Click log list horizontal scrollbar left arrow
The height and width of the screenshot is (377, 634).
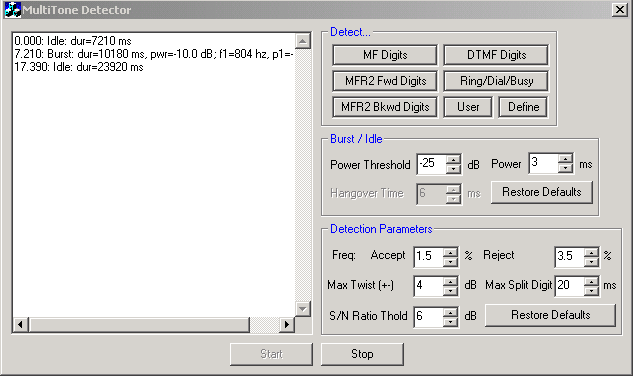point(20,324)
